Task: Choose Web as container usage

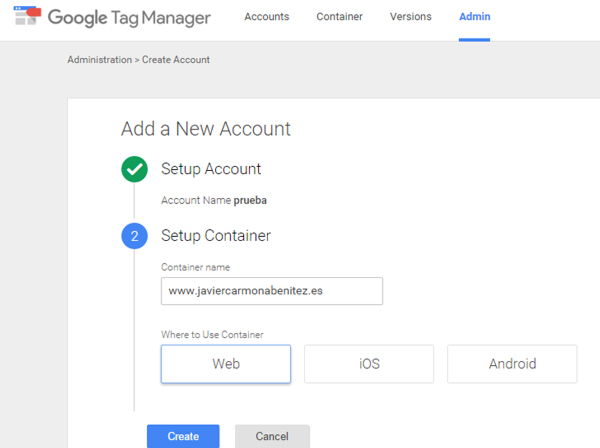Action: click(x=226, y=364)
